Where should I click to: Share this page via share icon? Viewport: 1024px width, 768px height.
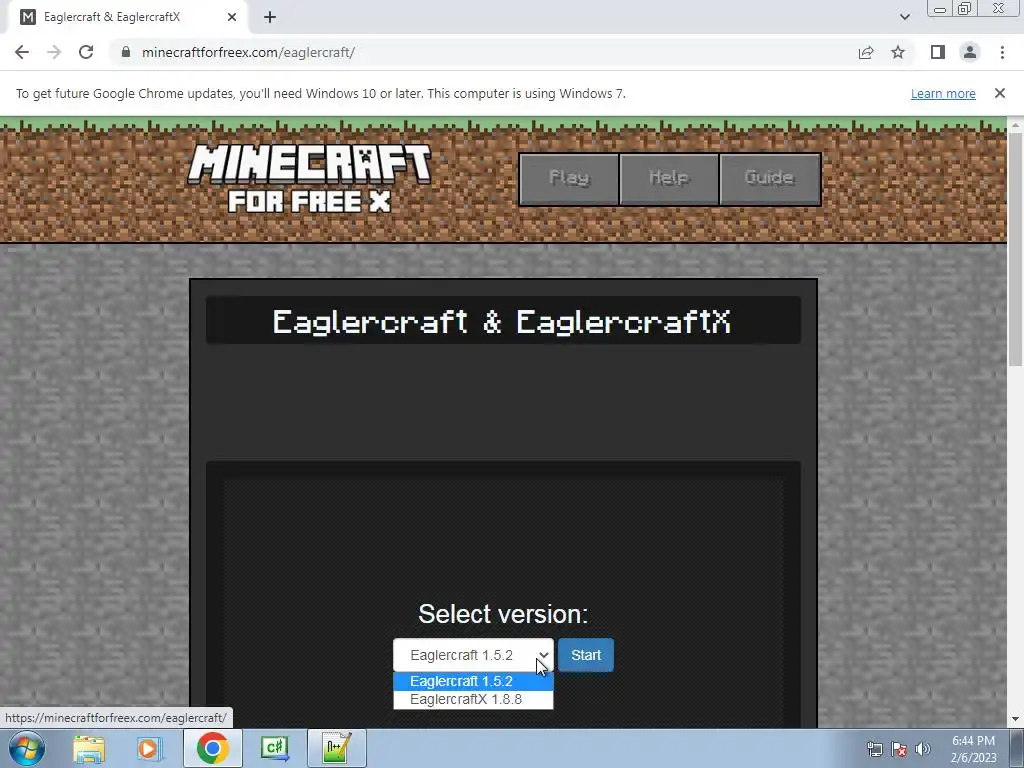click(x=866, y=52)
